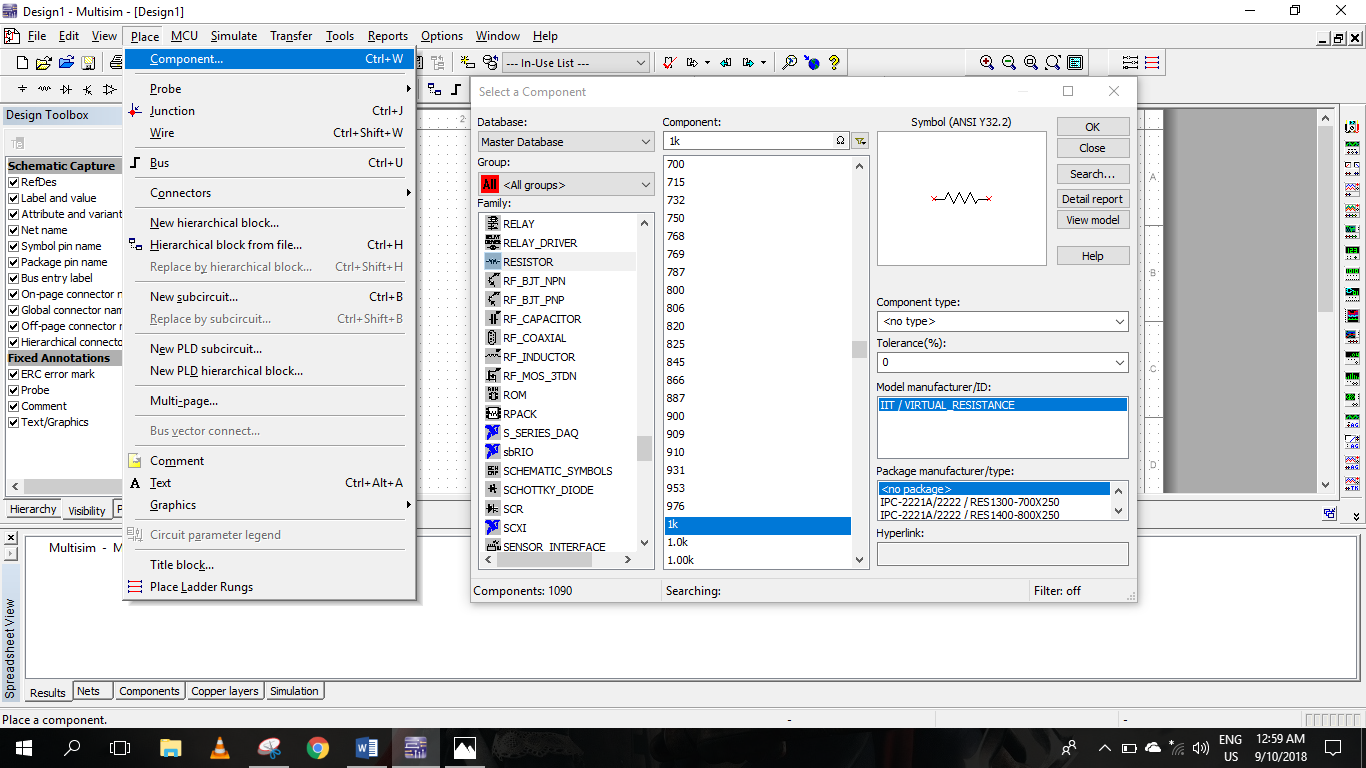Image resolution: width=1366 pixels, height=768 pixels.
Task: Click the red ladder rungs toolbar icon
Action: tap(1152, 62)
